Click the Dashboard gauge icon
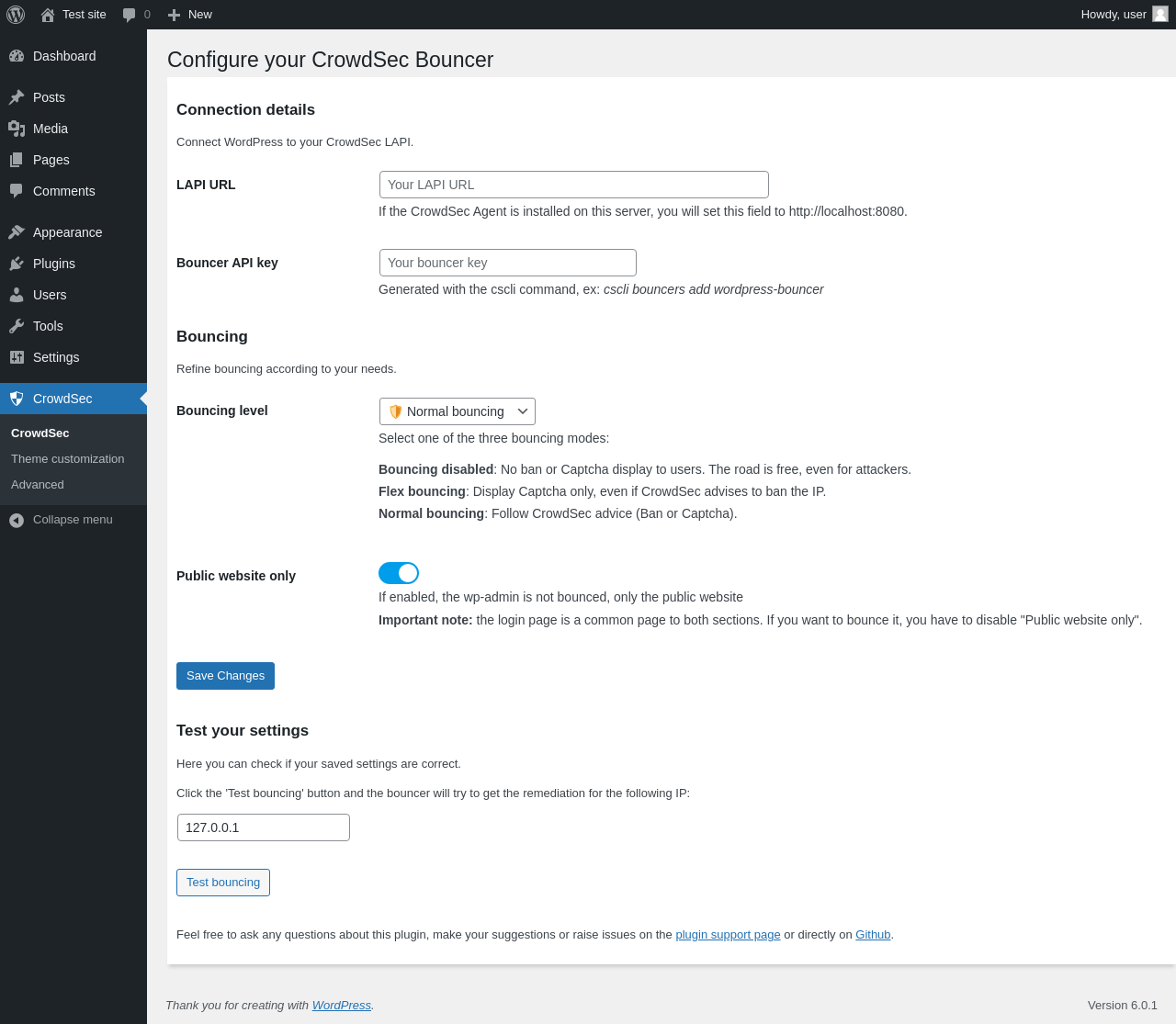 17,56
